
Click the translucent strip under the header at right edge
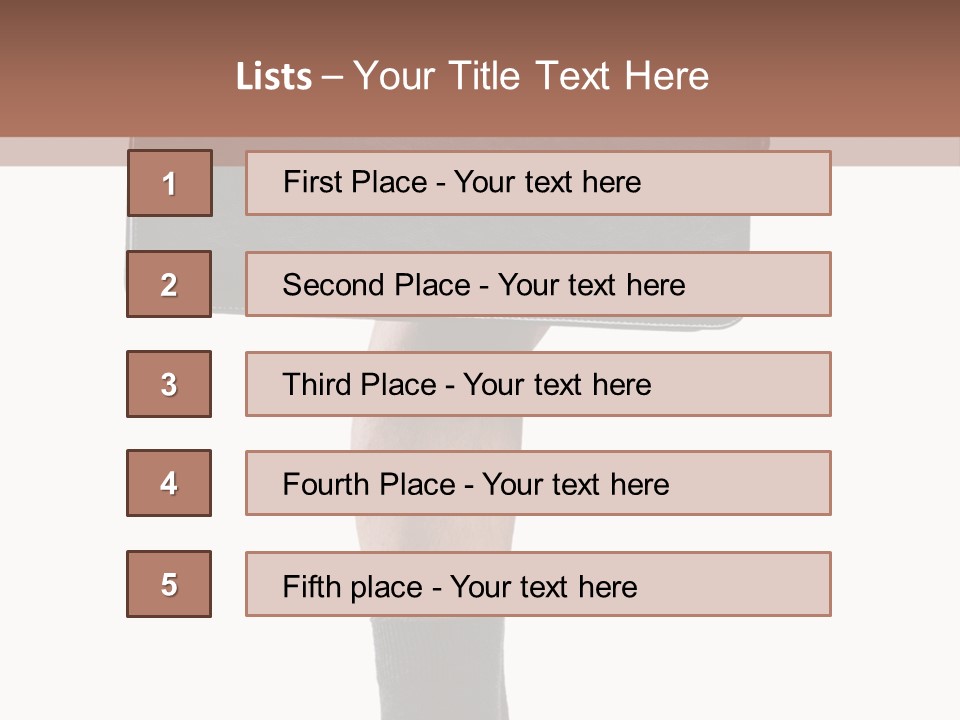click(x=900, y=151)
